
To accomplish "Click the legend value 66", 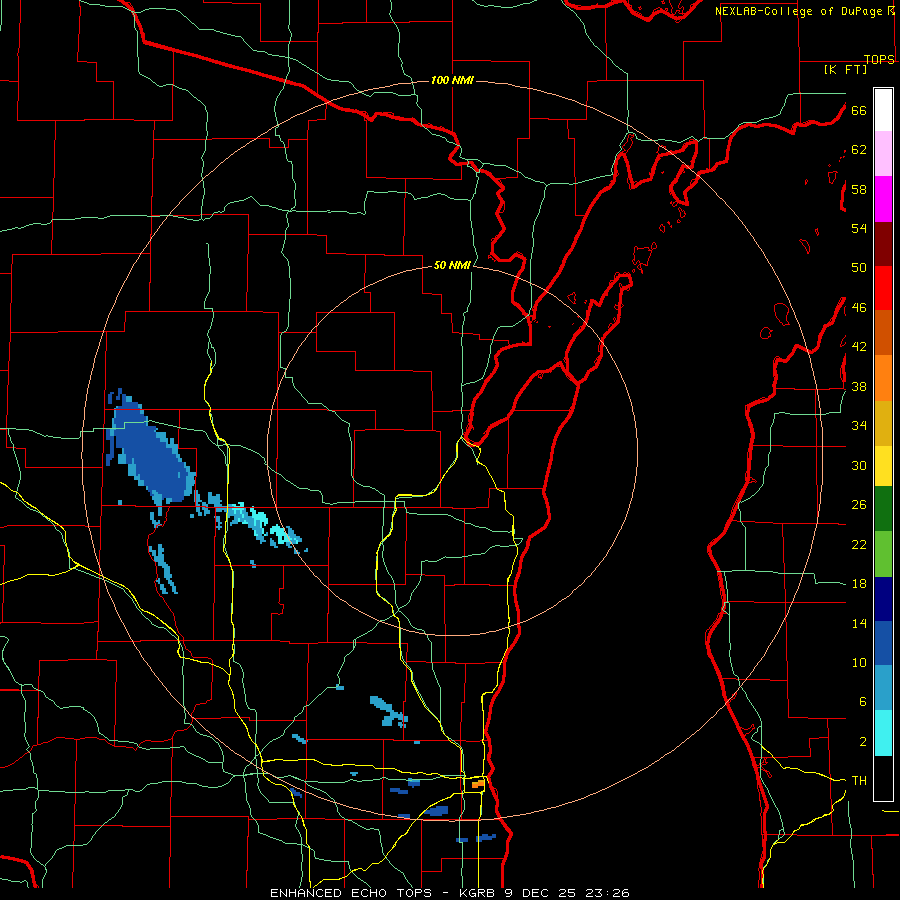I will [859, 111].
